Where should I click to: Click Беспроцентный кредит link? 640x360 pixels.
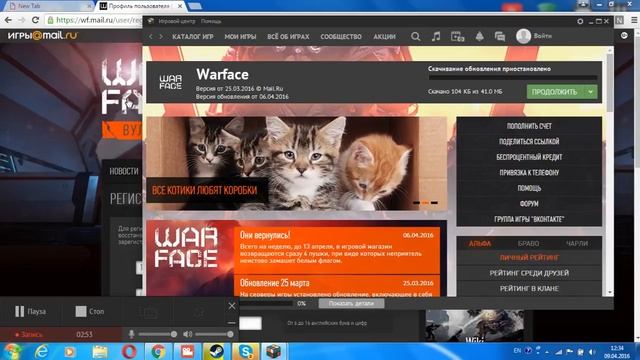(529, 157)
